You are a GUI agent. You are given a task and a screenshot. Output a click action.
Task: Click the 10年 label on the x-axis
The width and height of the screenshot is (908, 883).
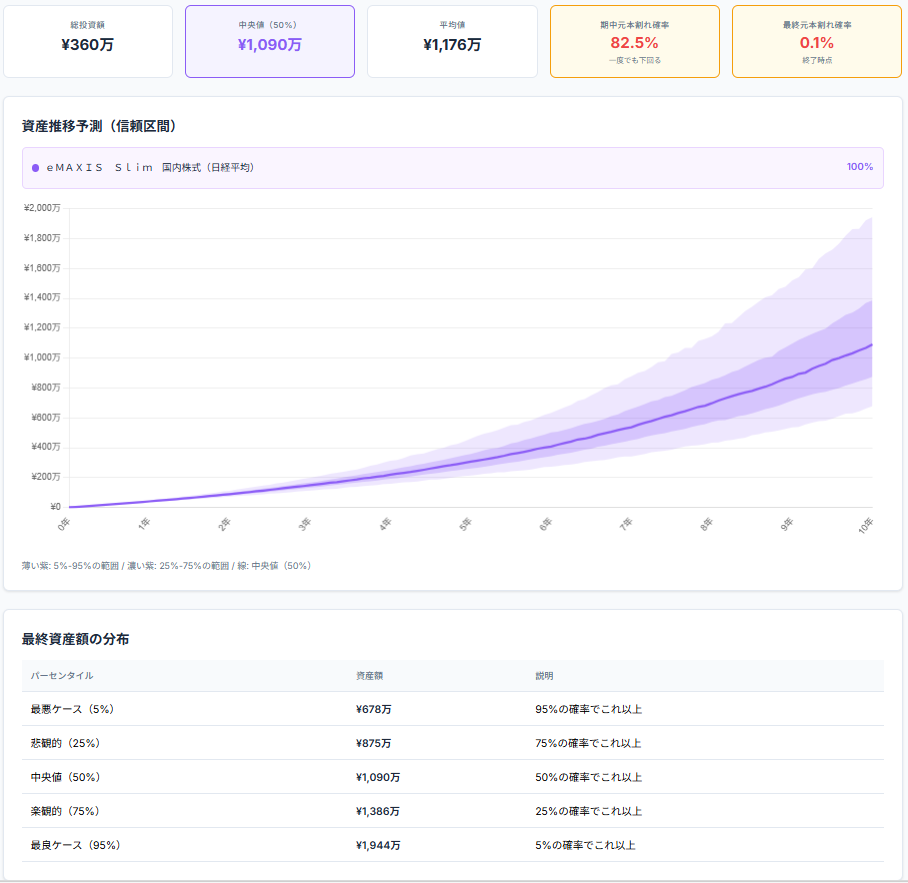click(x=866, y=526)
